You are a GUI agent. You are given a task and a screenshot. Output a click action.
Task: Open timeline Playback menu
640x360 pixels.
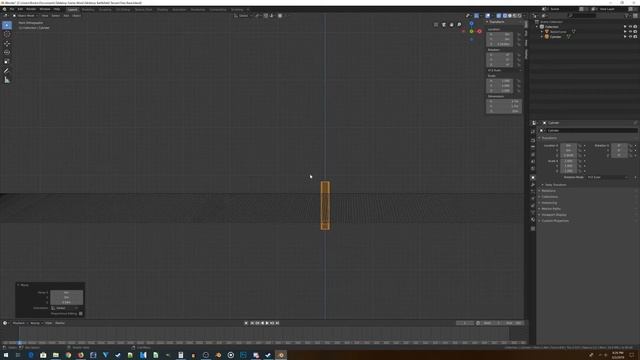coord(19,323)
